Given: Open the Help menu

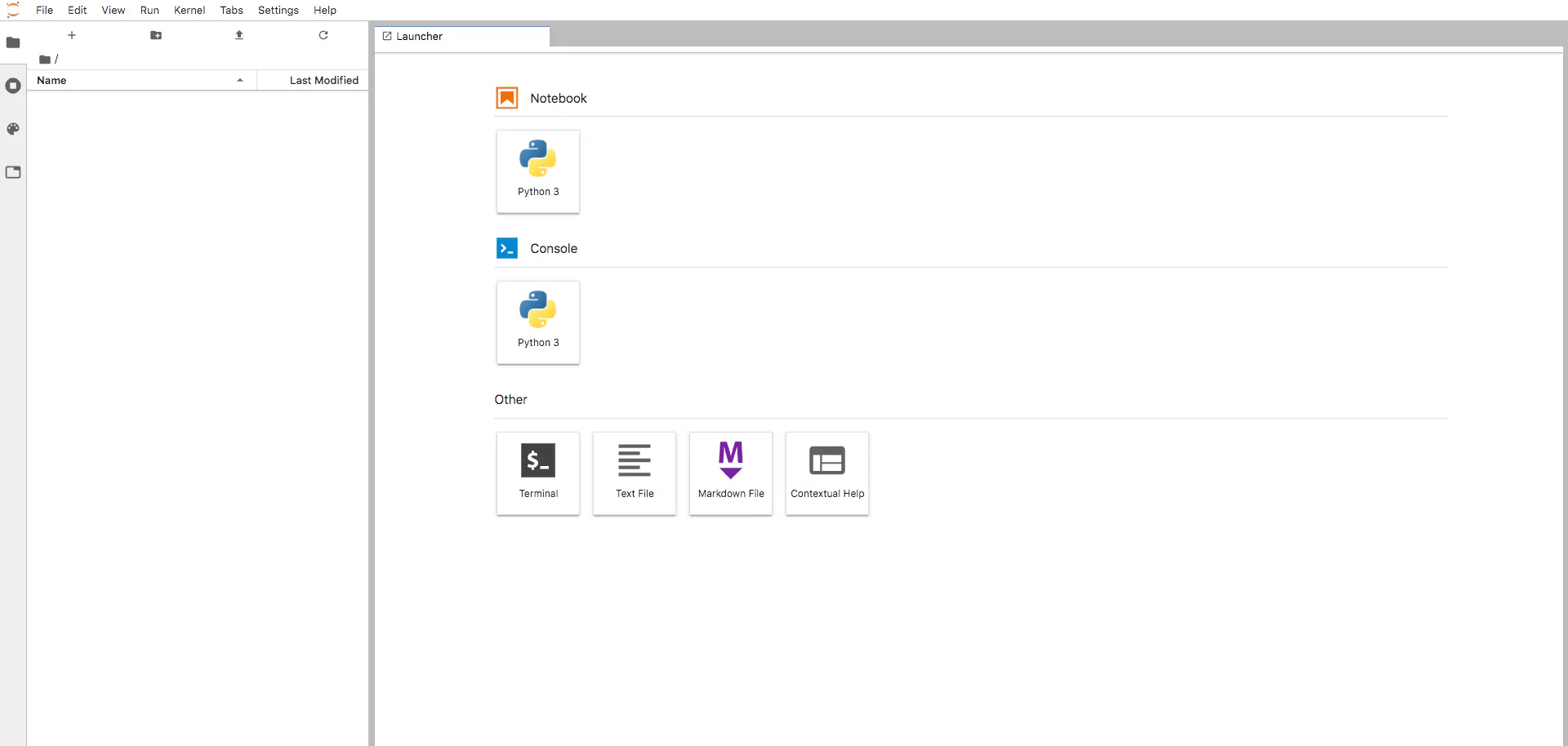Looking at the screenshot, I should (325, 11).
